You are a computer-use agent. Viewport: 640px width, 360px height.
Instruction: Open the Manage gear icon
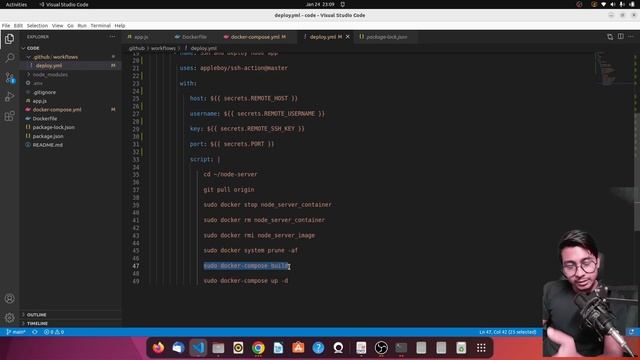[9, 317]
